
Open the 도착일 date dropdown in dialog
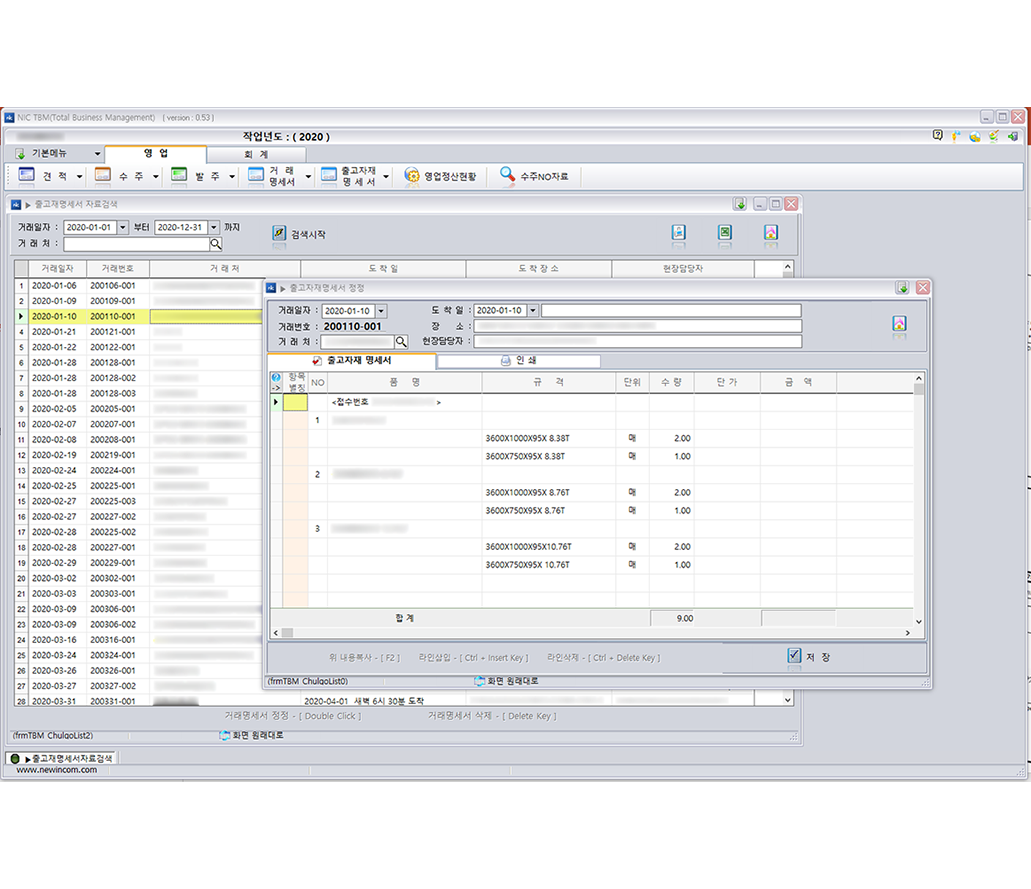click(532, 311)
